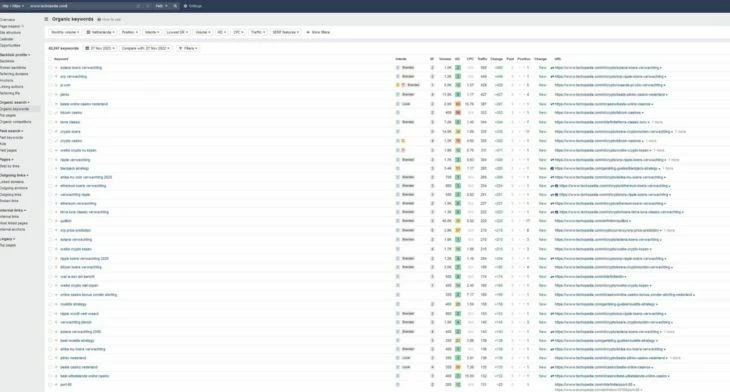The height and width of the screenshot is (392, 730).
Task: Click the magnifier search icon in top bar
Action: point(175,6)
